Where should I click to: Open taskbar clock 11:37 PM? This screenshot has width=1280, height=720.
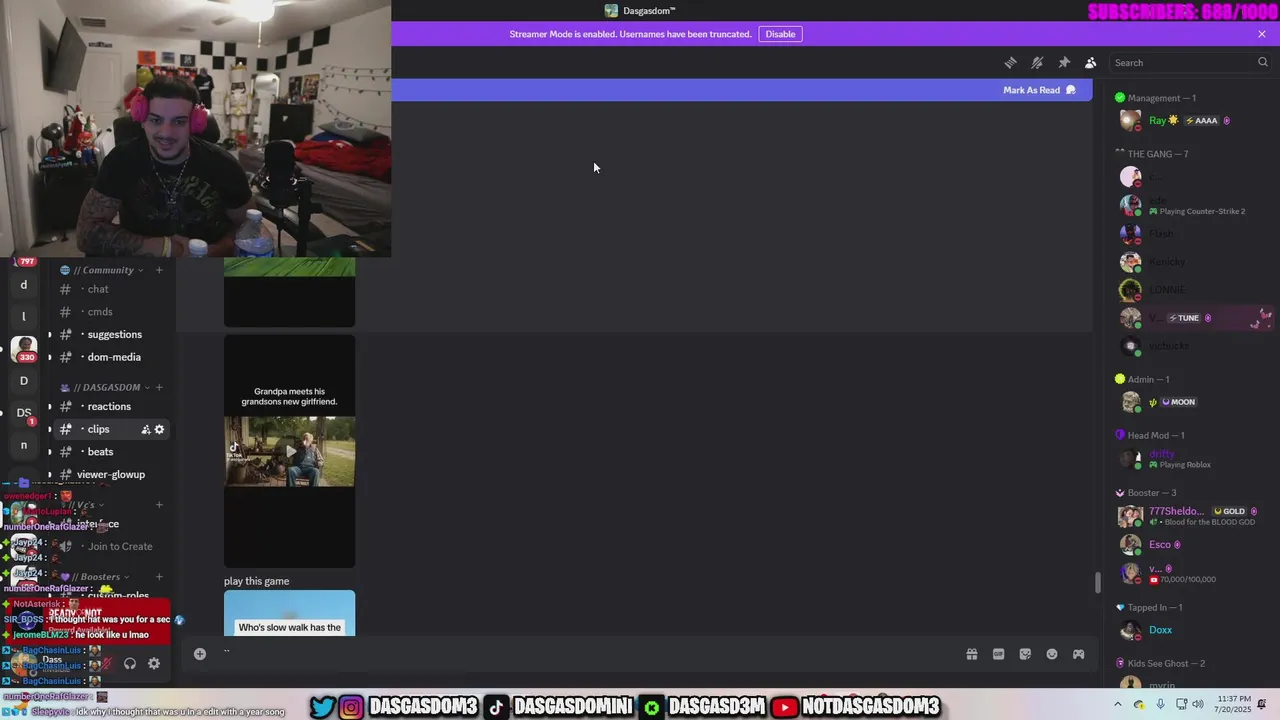click(1233, 705)
